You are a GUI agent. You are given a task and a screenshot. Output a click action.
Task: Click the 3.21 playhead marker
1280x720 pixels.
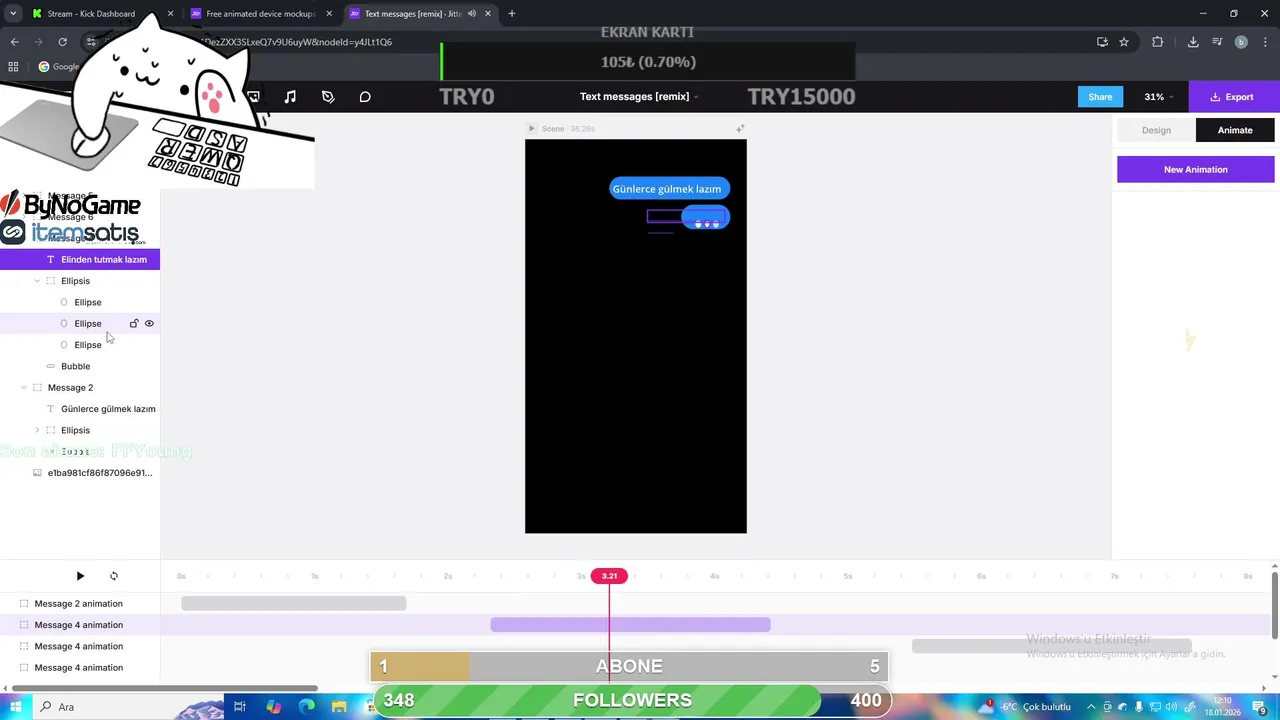coord(609,576)
